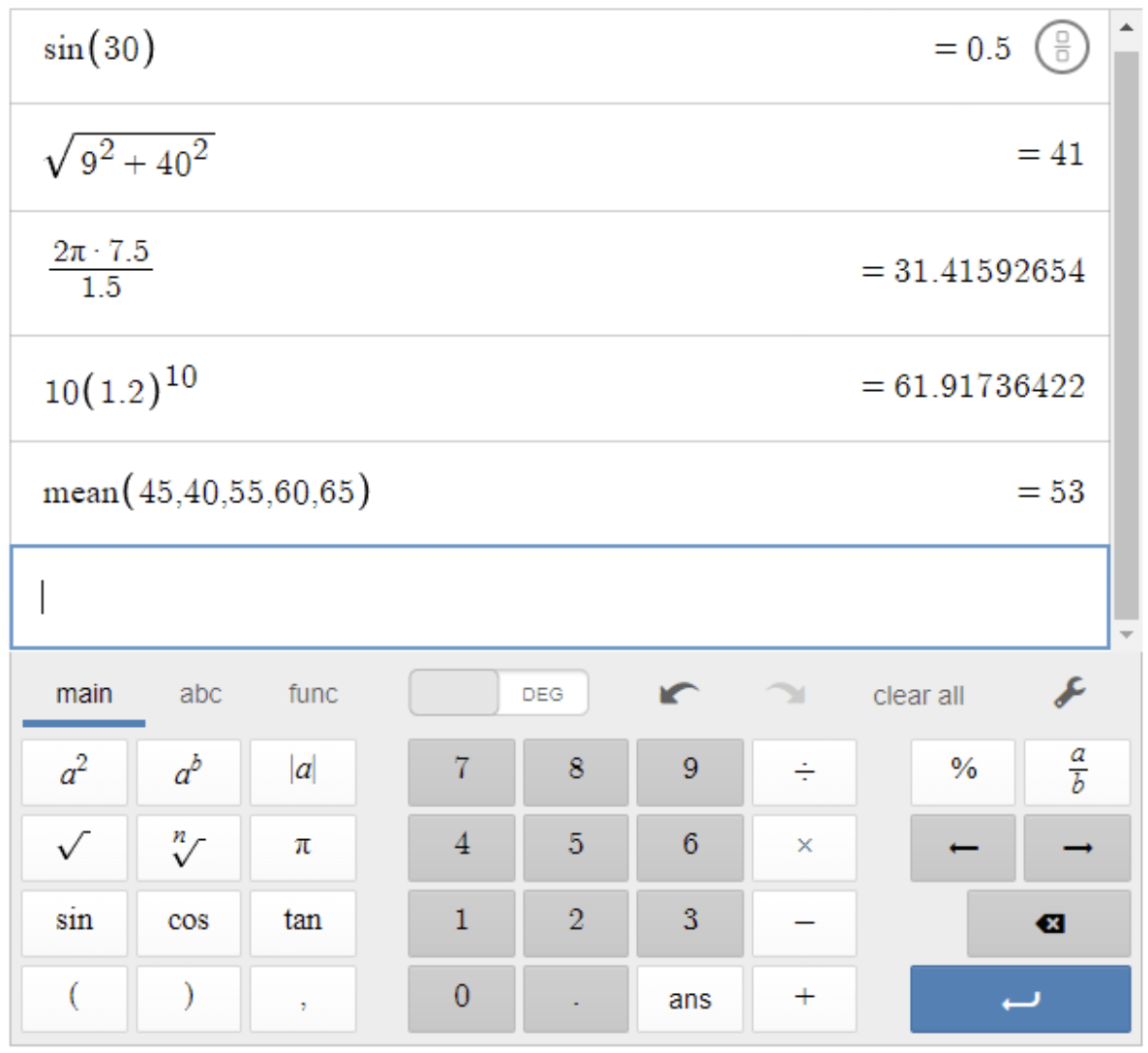Open settings with the wrench icon
The width and height of the screenshot is (1148, 1053).
click(x=1070, y=693)
